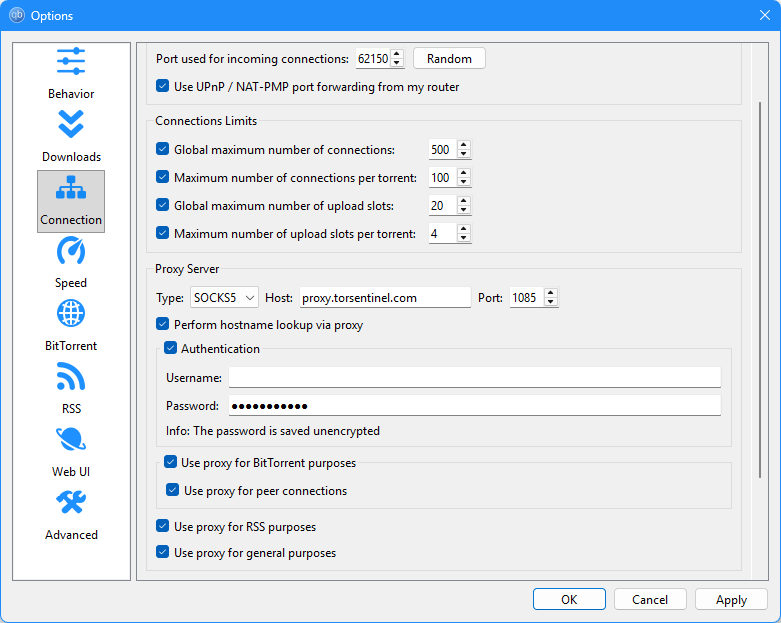Select the Connection network icon

(x=71, y=188)
